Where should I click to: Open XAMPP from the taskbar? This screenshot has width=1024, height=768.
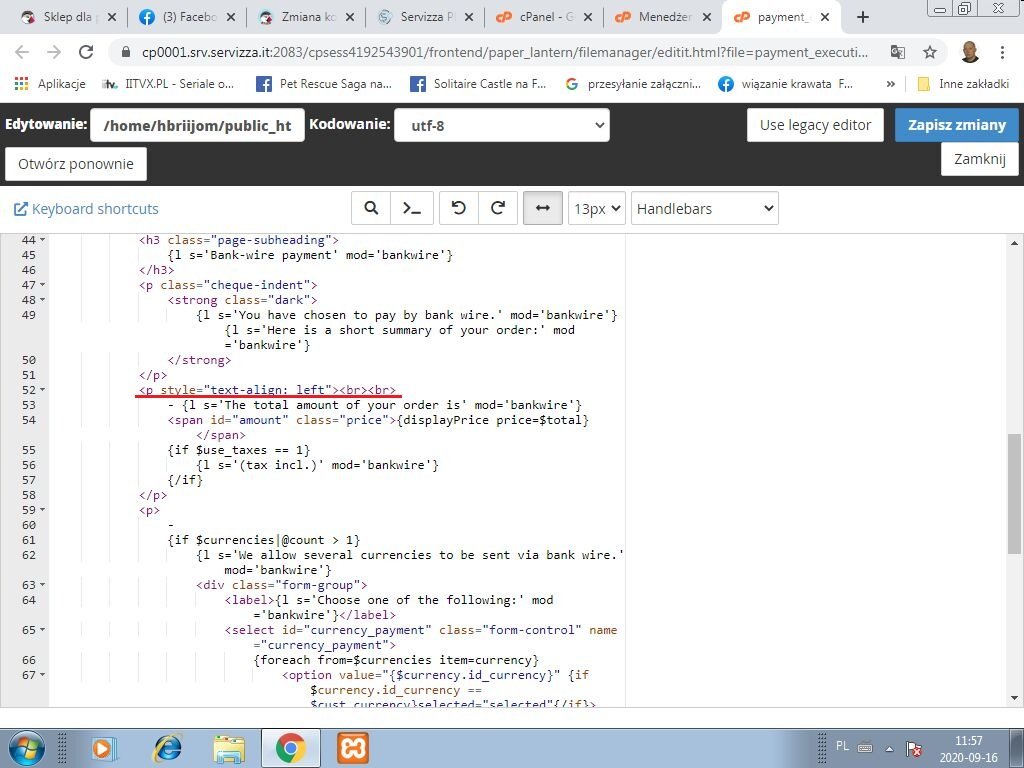pos(353,748)
